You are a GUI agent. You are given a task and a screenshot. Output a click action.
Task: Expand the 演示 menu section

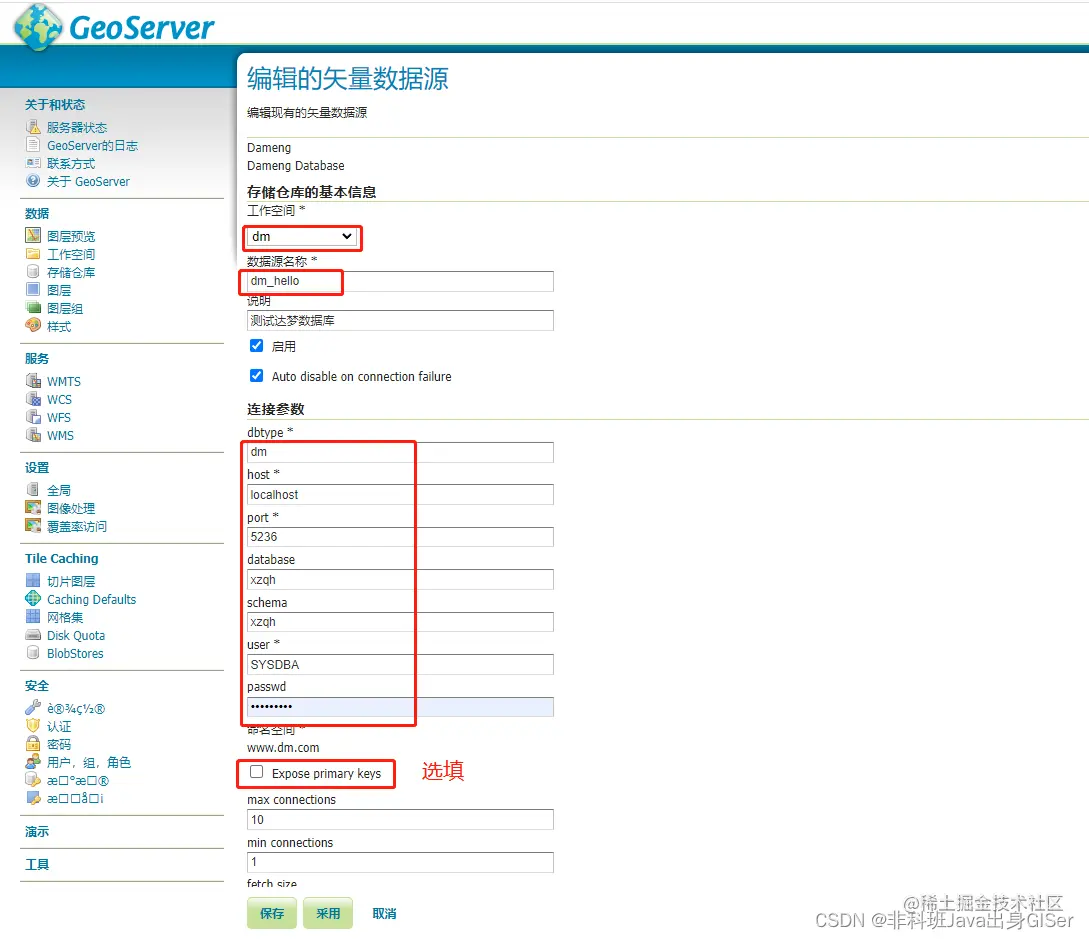coord(37,831)
